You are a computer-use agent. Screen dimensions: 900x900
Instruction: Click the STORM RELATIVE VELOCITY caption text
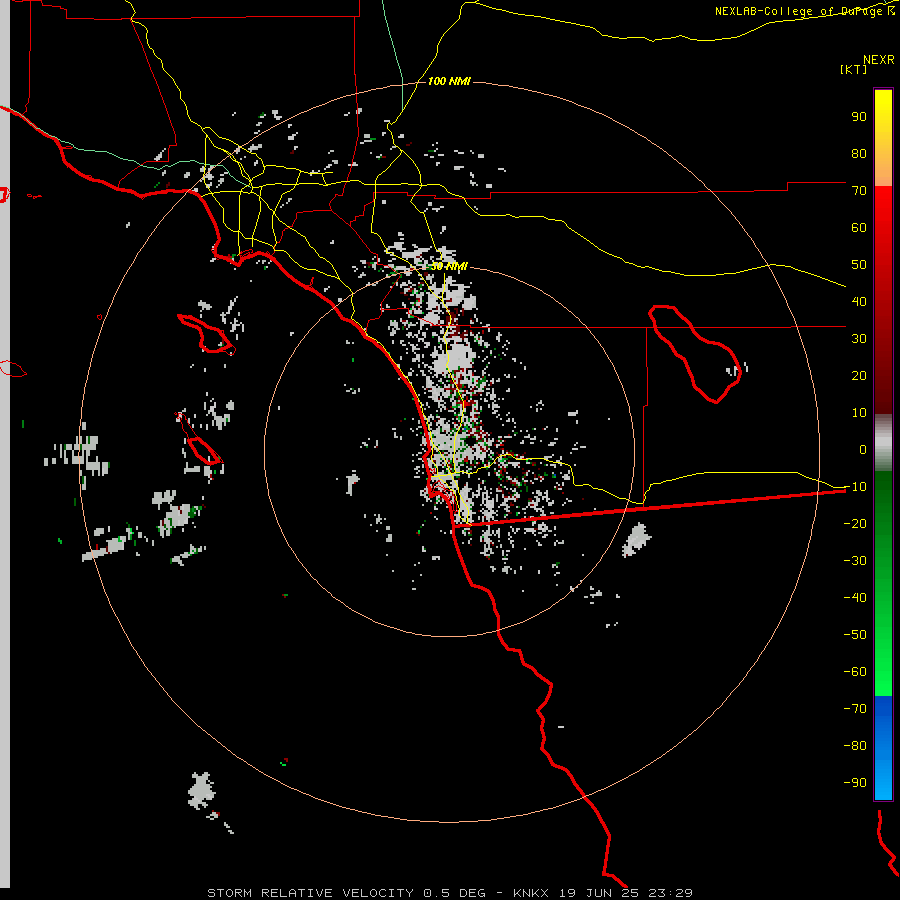[310, 893]
